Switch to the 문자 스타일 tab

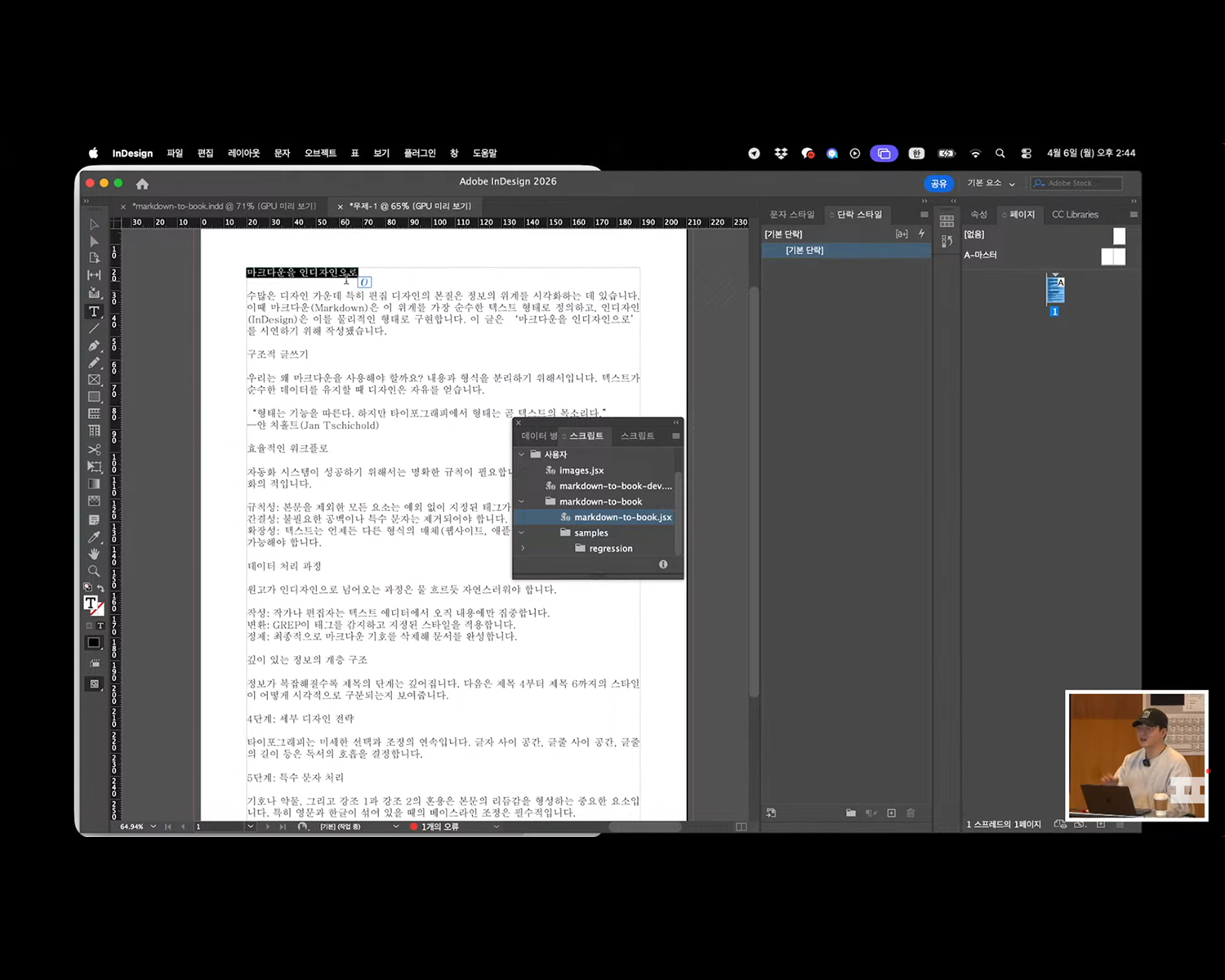point(791,215)
